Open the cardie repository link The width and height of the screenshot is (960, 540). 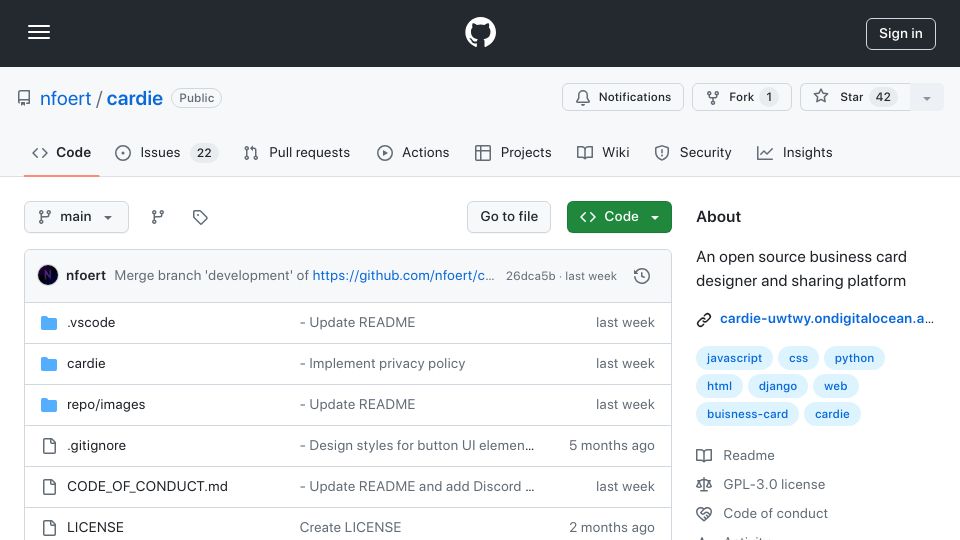pos(135,98)
